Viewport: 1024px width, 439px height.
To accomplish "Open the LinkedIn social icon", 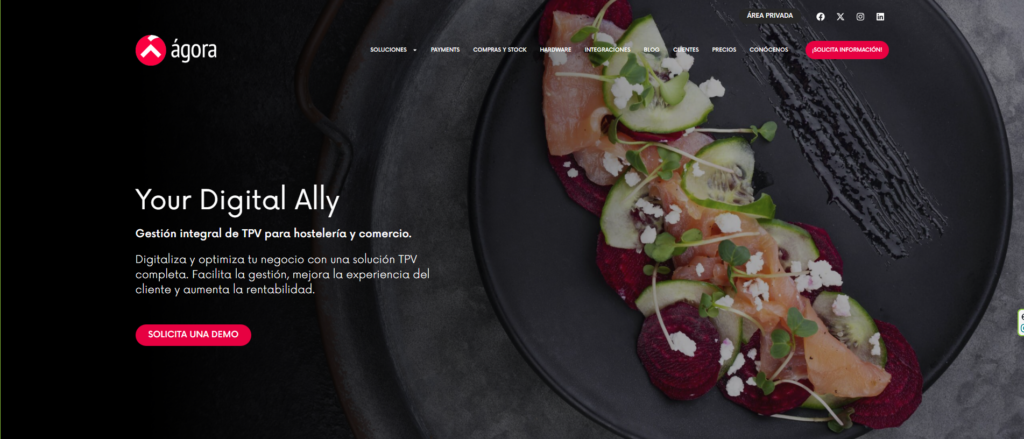I will point(880,17).
